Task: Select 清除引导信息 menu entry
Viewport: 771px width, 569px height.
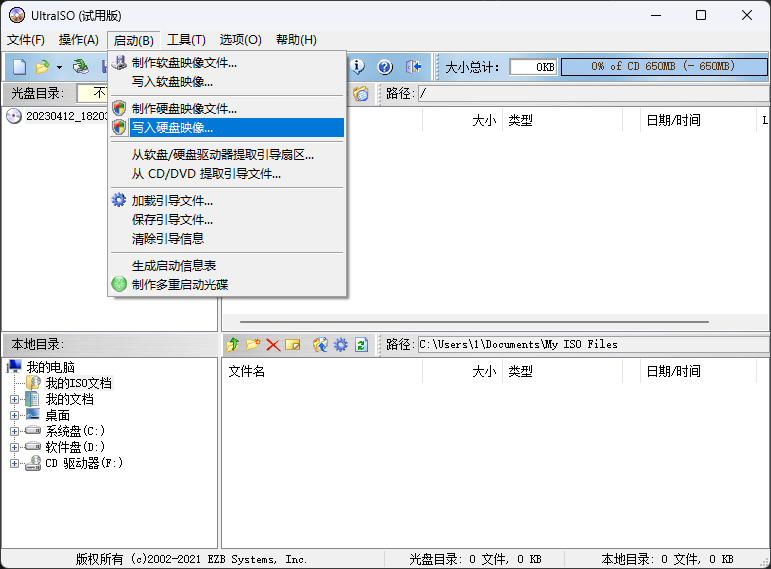Action: point(227,239)
